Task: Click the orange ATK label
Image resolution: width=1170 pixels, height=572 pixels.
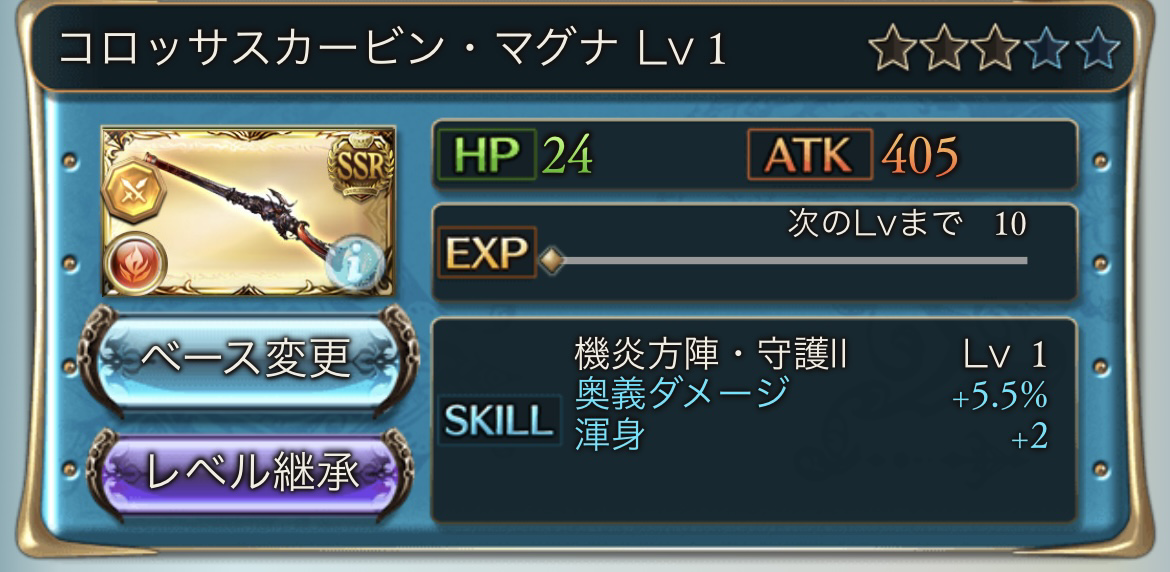Action: [810, 154]
